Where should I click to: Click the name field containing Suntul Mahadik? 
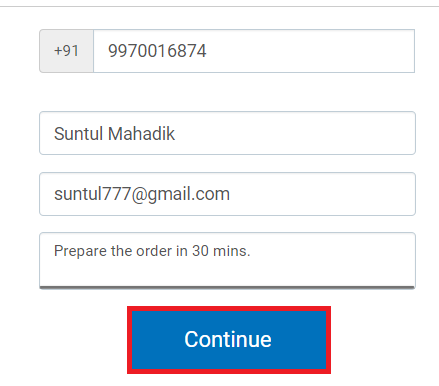click(227, 133)
